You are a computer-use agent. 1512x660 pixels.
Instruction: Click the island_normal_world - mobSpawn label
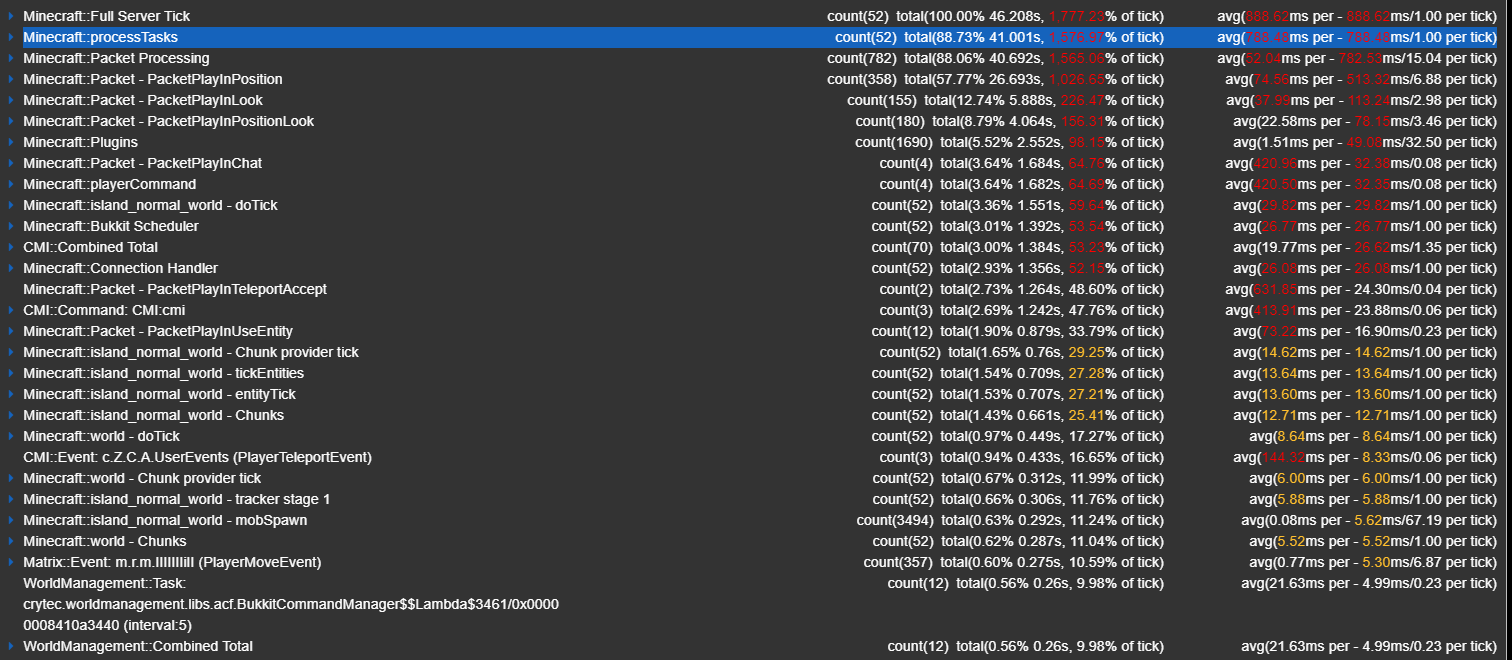(x=165, y=520)
